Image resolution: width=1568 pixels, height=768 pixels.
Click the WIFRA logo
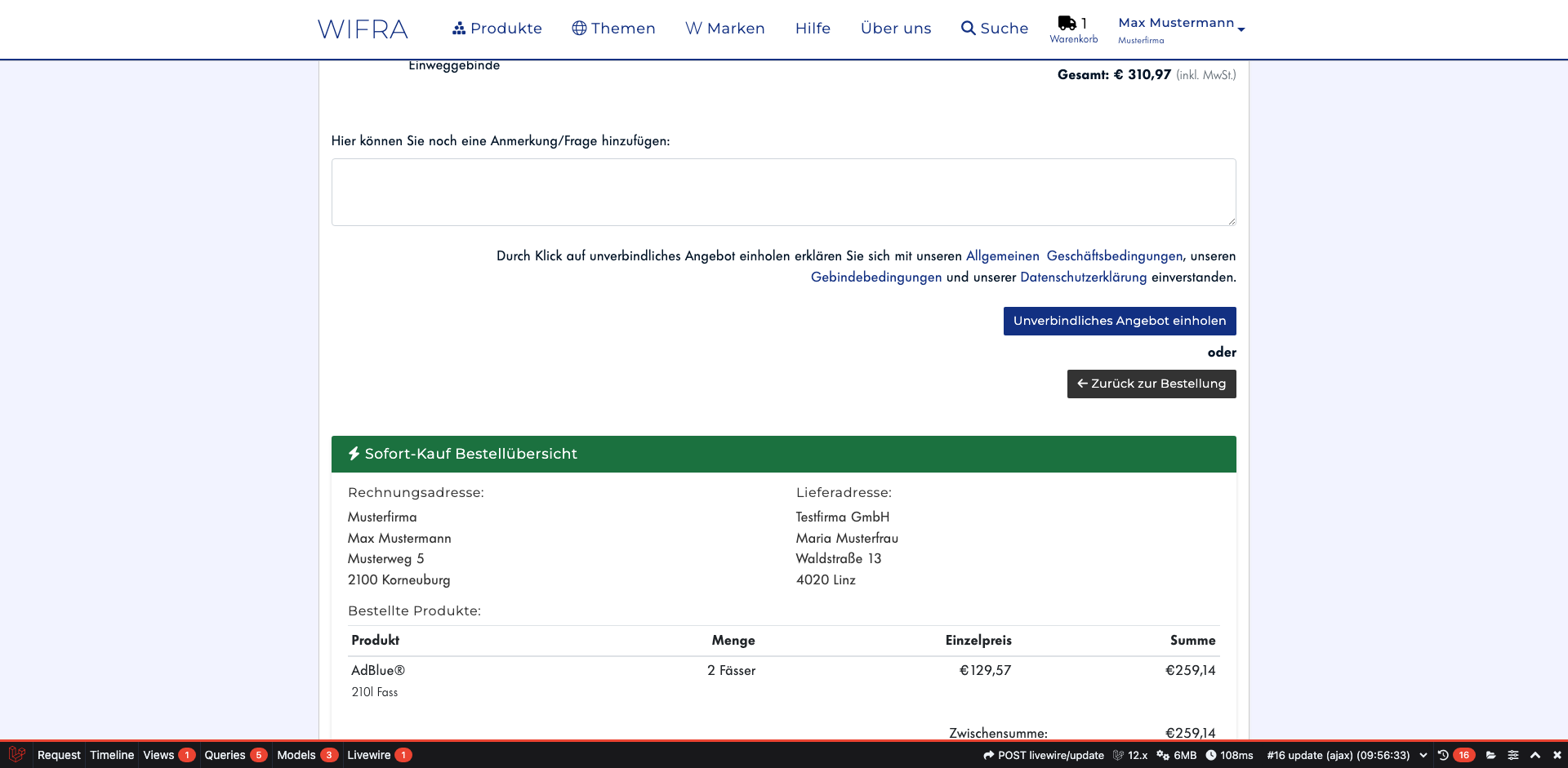point(363,29)
